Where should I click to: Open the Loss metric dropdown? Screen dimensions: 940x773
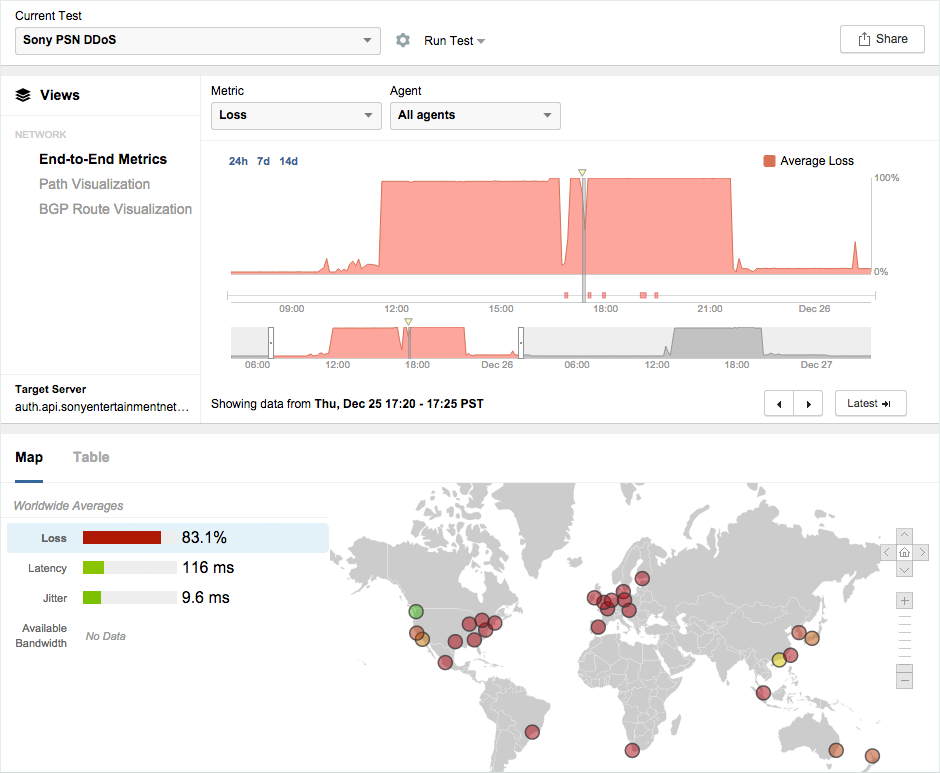click(x=296, y=115)
